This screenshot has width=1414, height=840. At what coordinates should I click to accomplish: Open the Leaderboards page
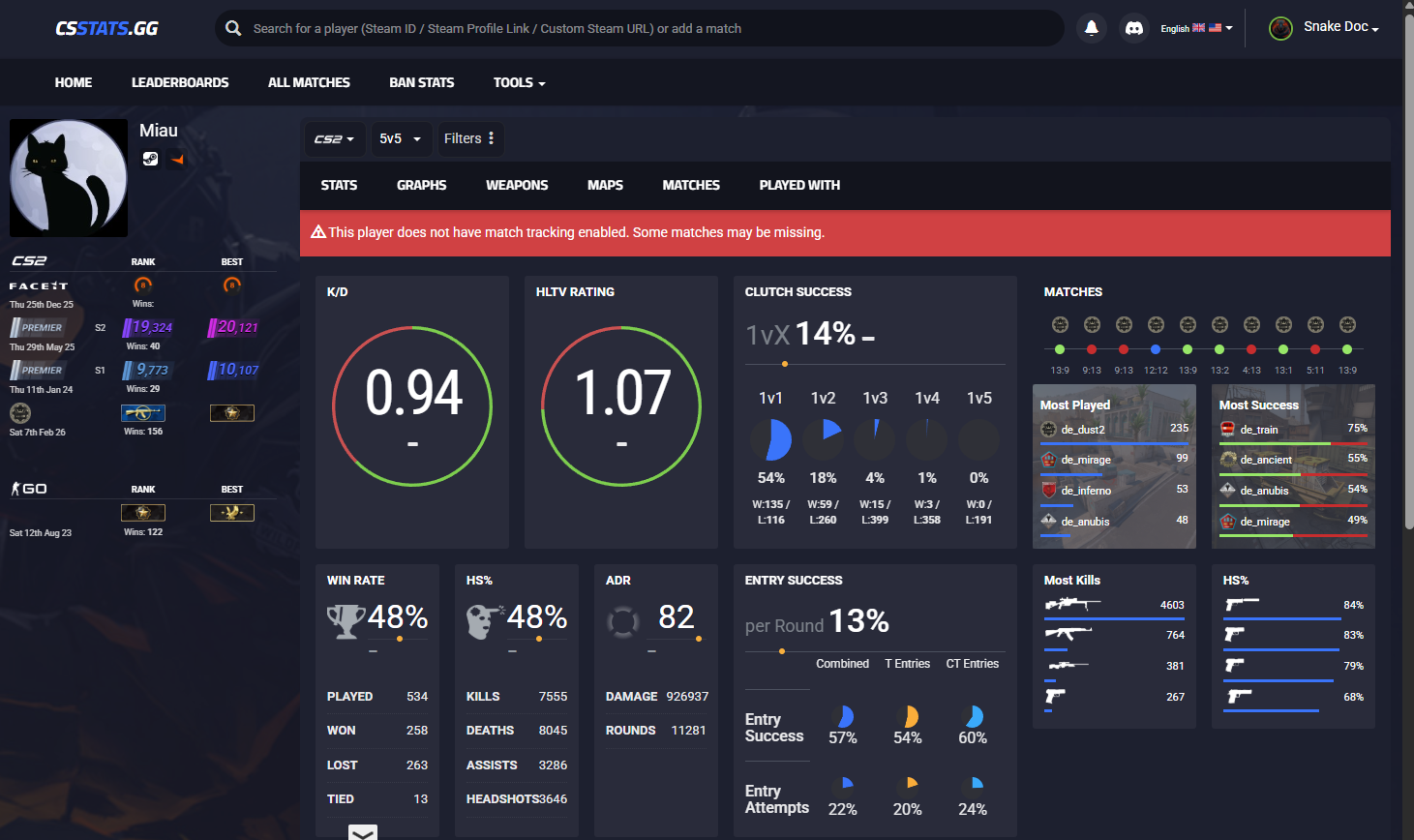(x=180, y=82)
